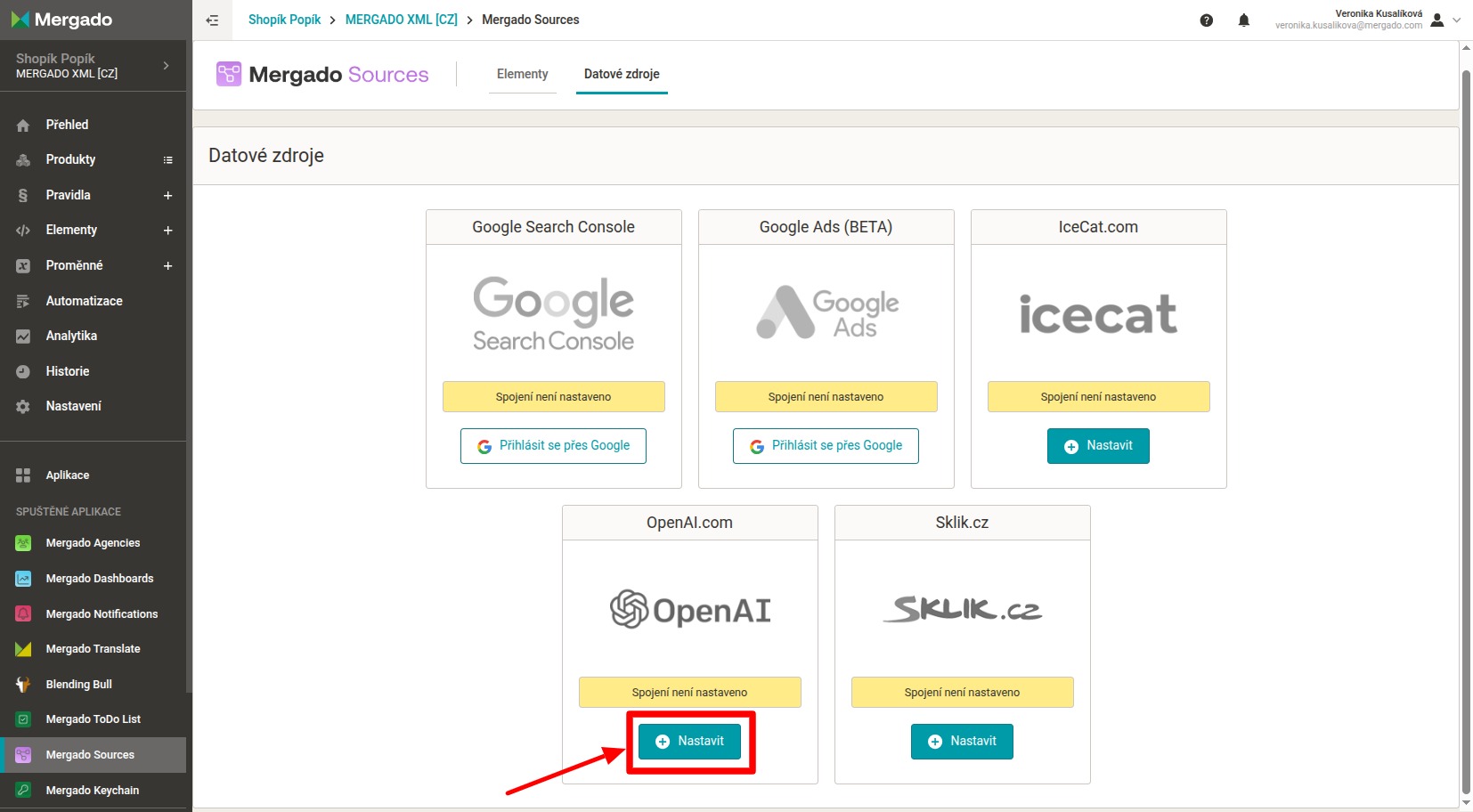Click the Sklik.cz logo image
This screenshot has width=1473, height=812.
coord(962,609)
